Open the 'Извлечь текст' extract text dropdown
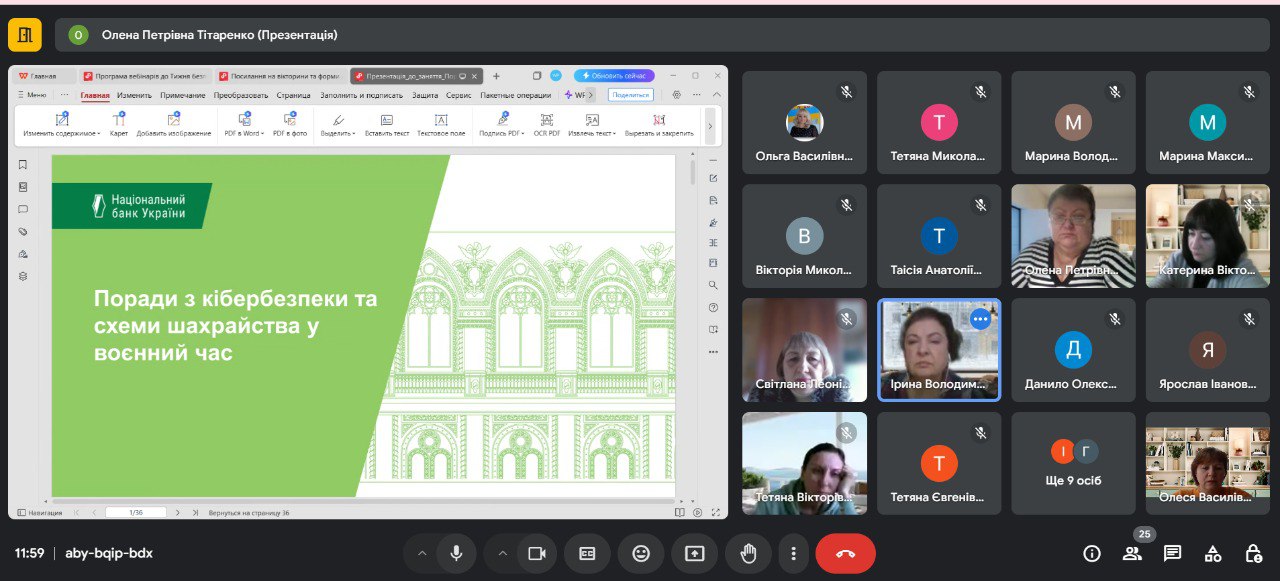The width and height of the screenshot is (1280, 581). pyautogui.click(x=593, y=125)
